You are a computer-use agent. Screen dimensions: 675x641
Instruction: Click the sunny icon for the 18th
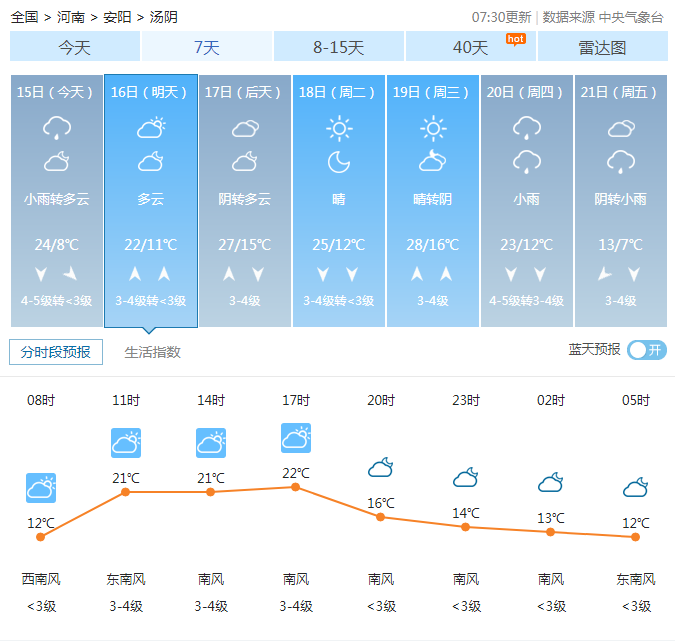[339, 128]
